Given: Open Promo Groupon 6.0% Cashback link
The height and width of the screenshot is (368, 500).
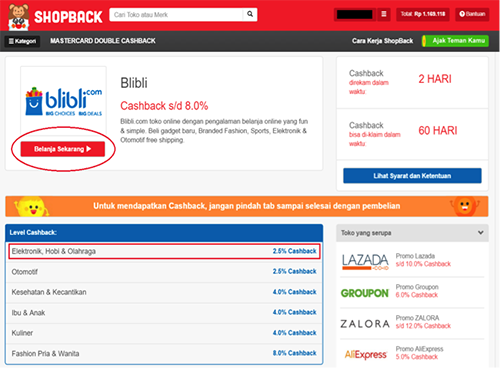Looking at the screenshot, I should [x=417, y=291].
